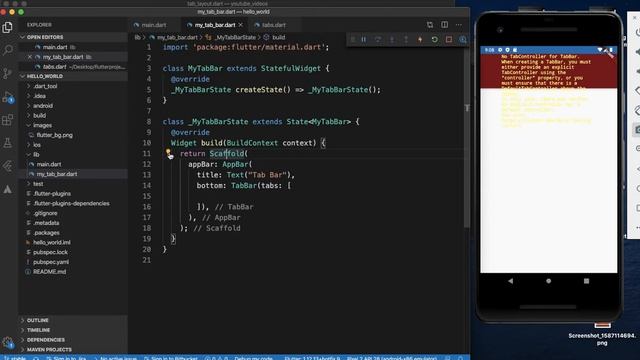Tap the emulator Recents square button
The image size is (640, 360).
point(587,281)
